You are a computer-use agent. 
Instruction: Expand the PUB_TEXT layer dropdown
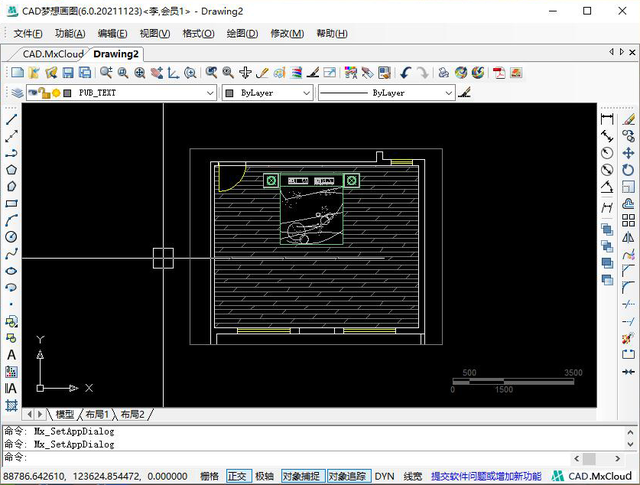(210, 93)
